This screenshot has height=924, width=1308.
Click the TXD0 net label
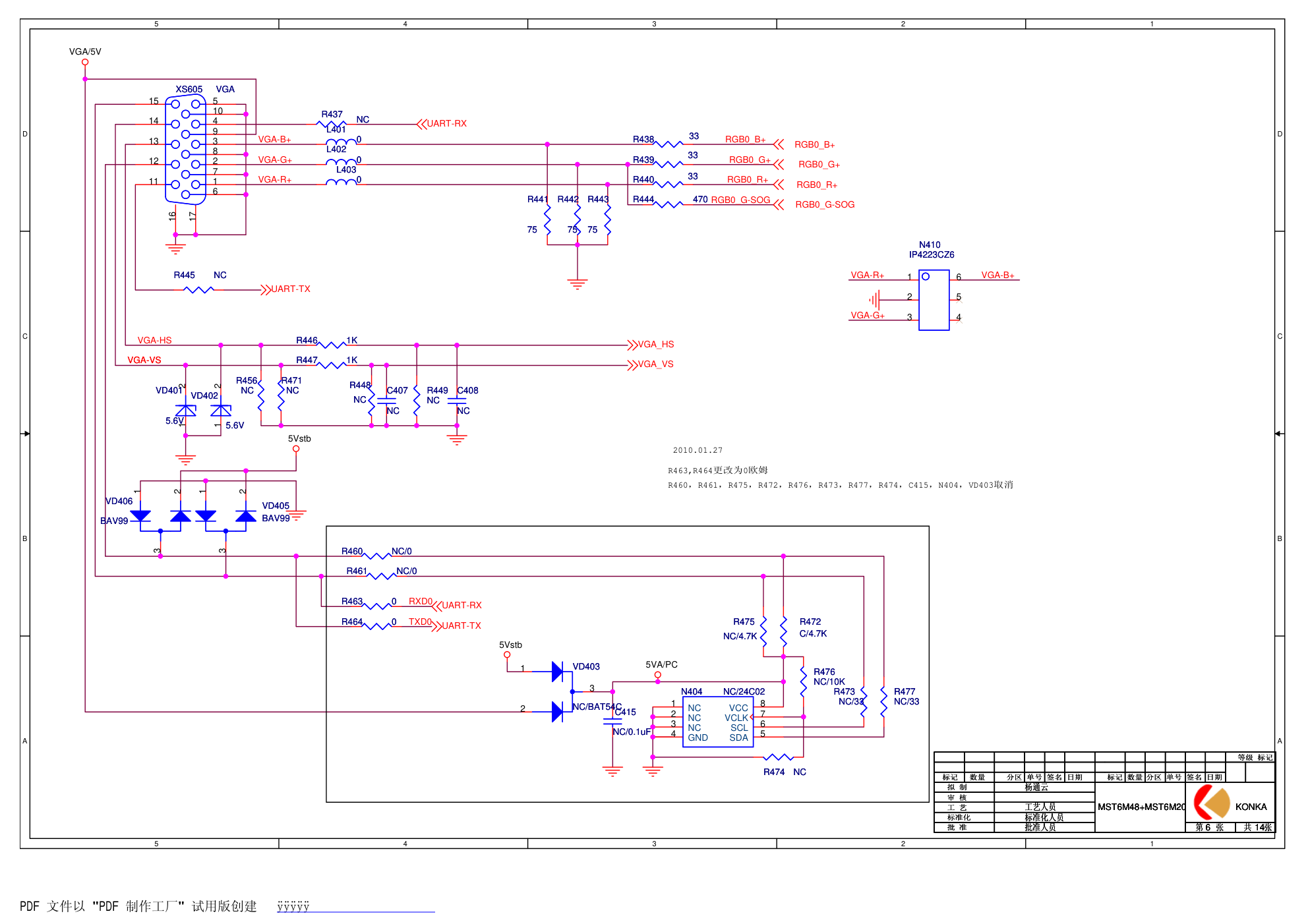click(420, 621)
